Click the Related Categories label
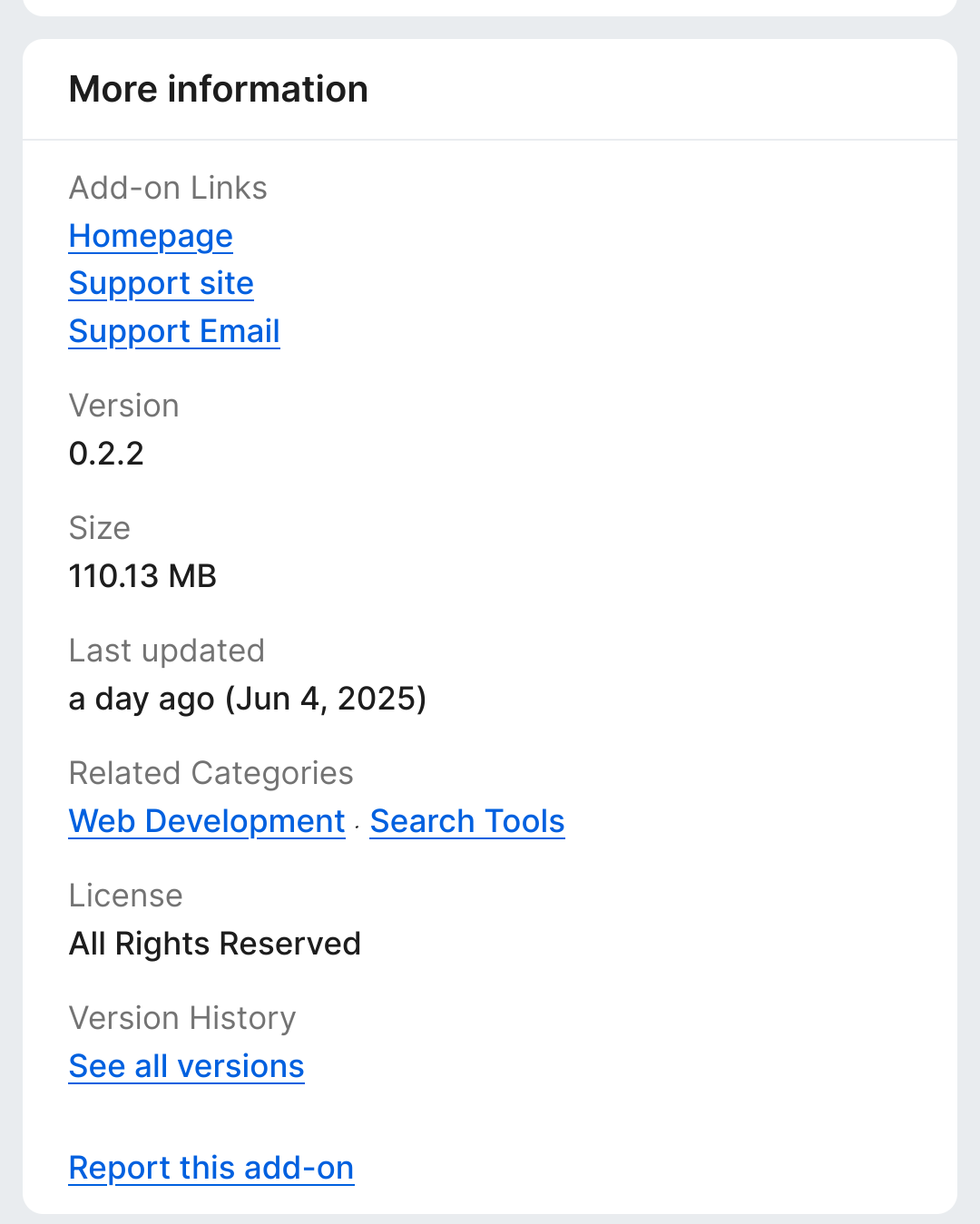Viewport: 980px width, 1224px height. (211, 773)
